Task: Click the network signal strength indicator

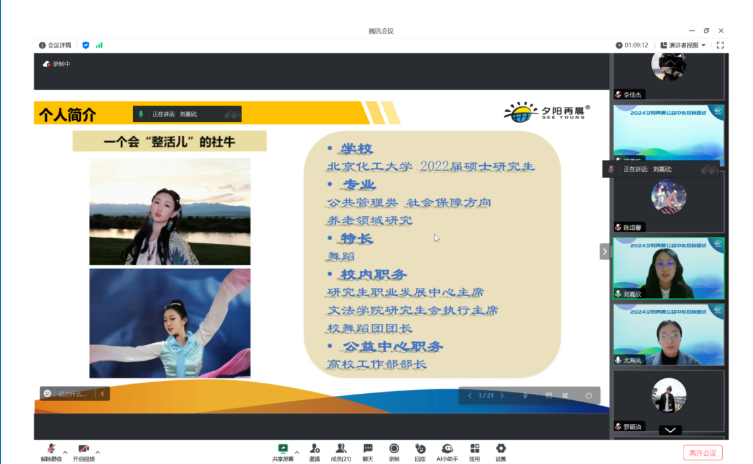Action: click(x=100, y=45)
